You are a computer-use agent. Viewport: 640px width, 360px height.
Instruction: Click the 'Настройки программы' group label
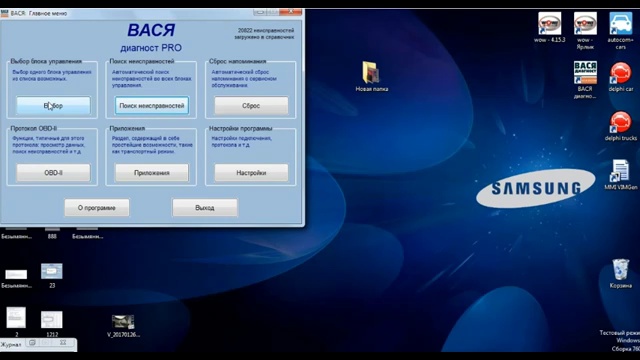pos(240,128)
